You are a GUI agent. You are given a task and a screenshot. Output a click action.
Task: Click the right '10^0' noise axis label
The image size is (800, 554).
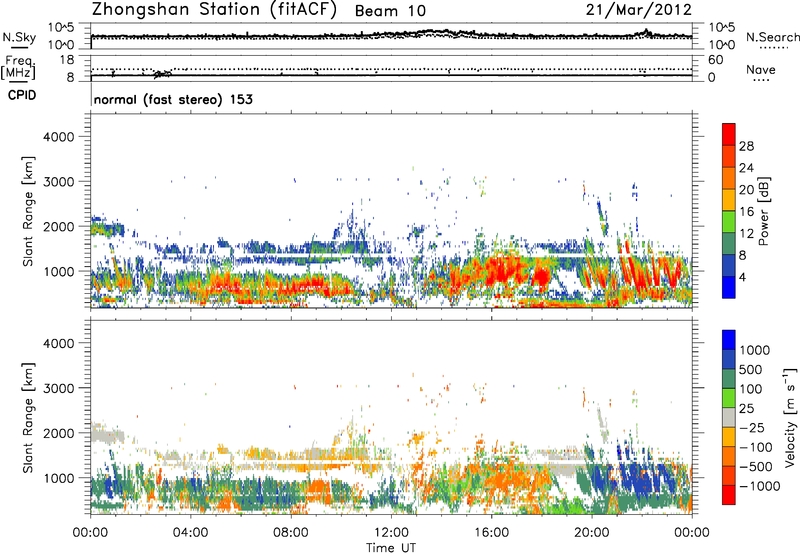(x=722, y=45)
